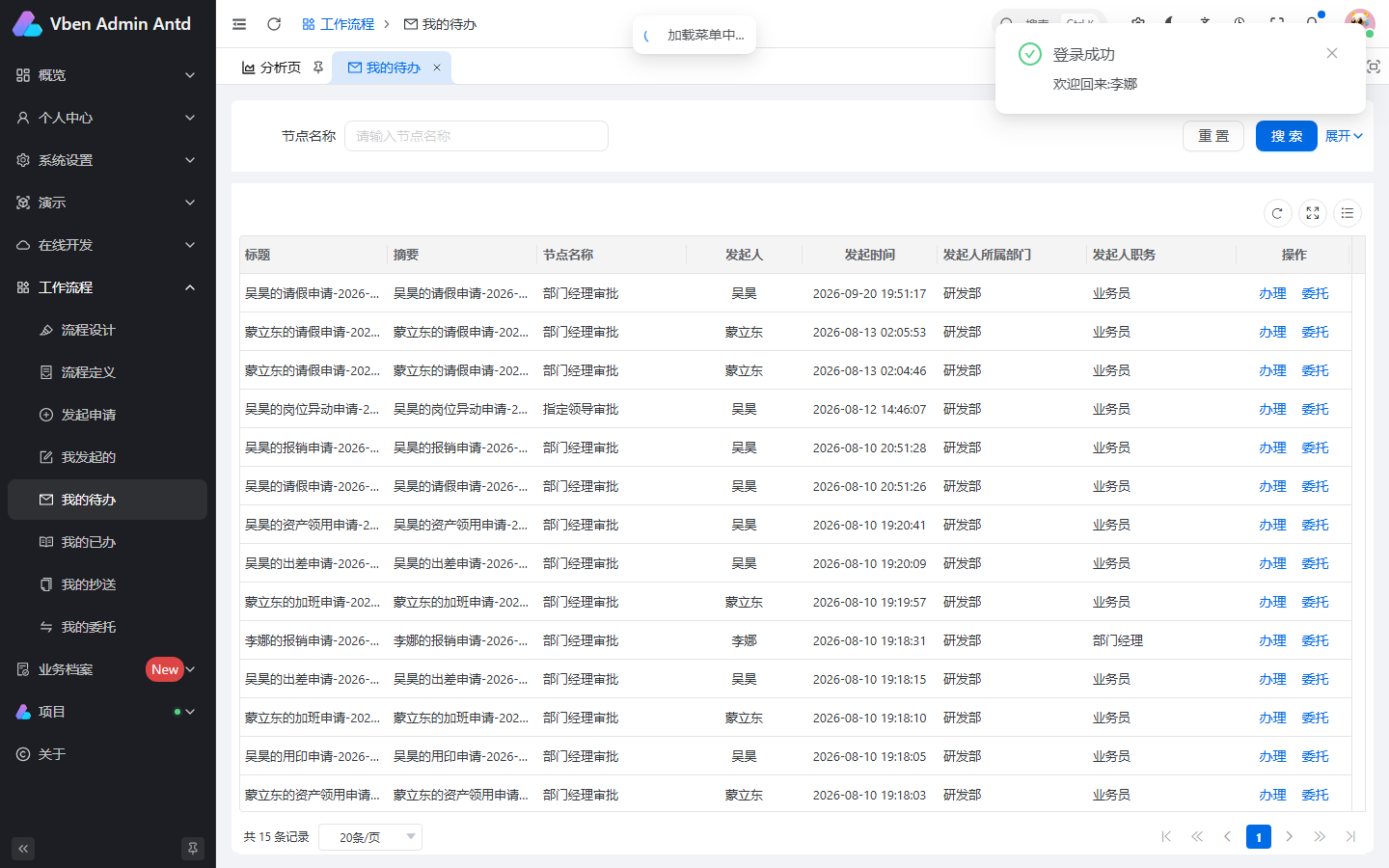Click 委托 for the 2026-08-10 19:20:41 row

click(1315, 525)
